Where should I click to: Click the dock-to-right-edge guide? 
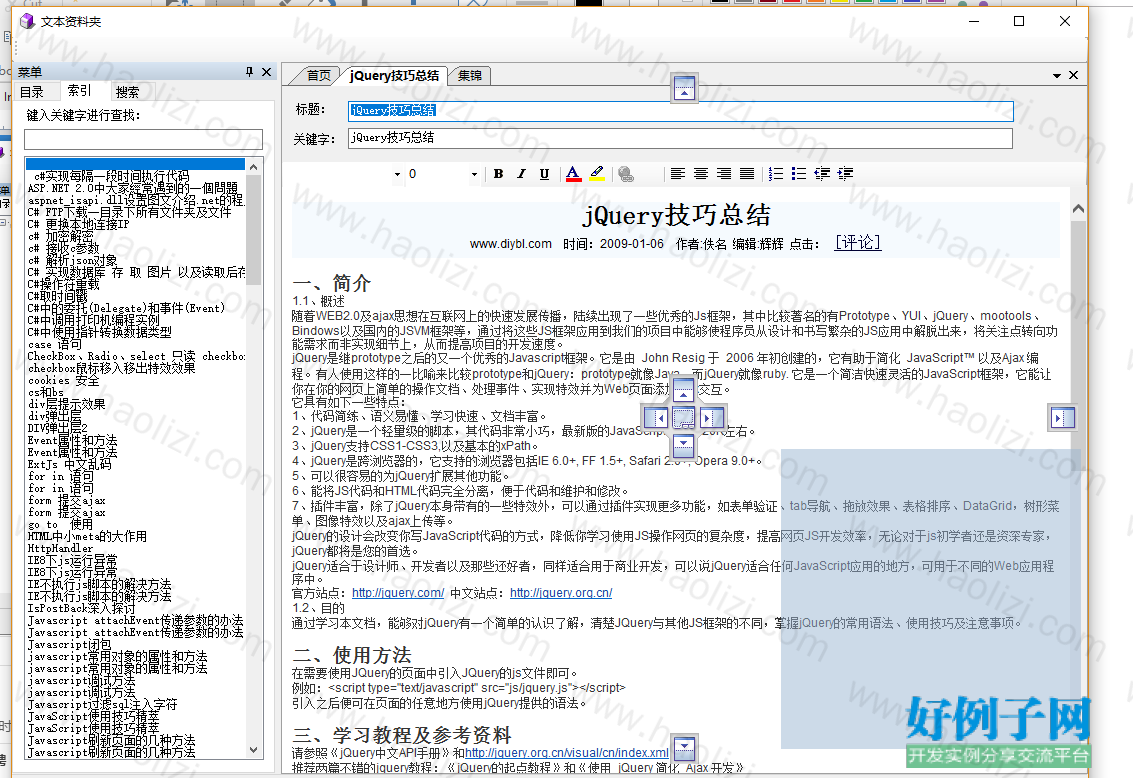click(x=1063, y=418)
